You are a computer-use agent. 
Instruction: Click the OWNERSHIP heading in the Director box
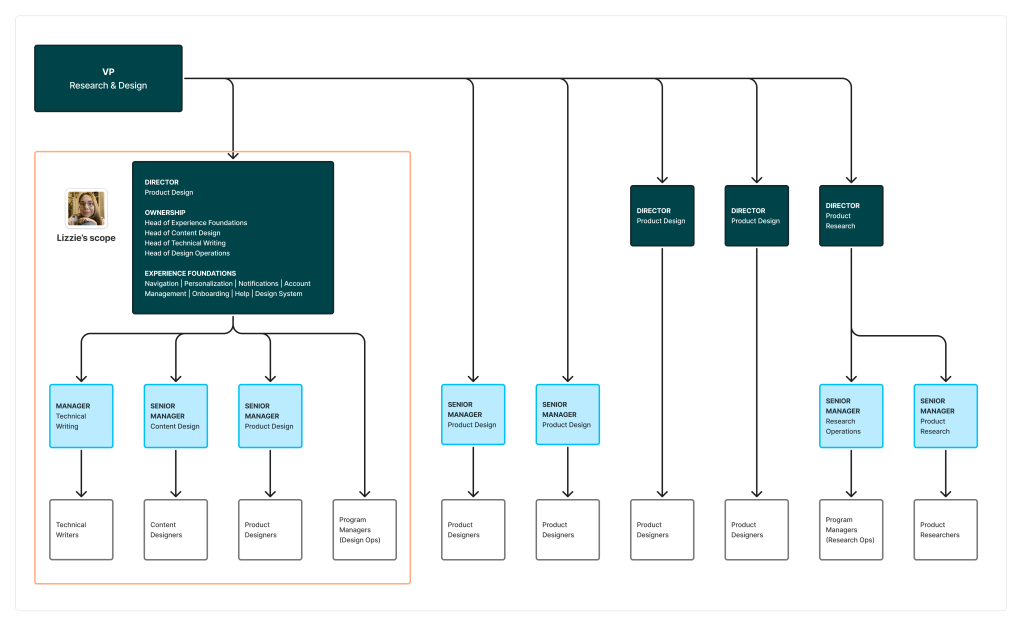(165, 213)
